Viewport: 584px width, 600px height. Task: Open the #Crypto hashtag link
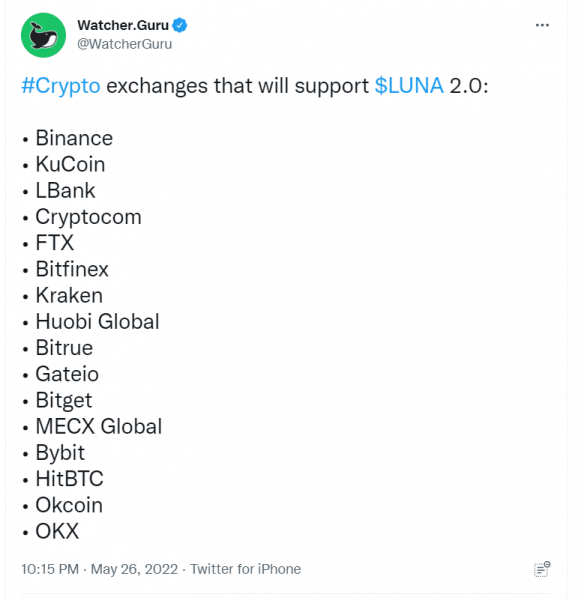61,85
